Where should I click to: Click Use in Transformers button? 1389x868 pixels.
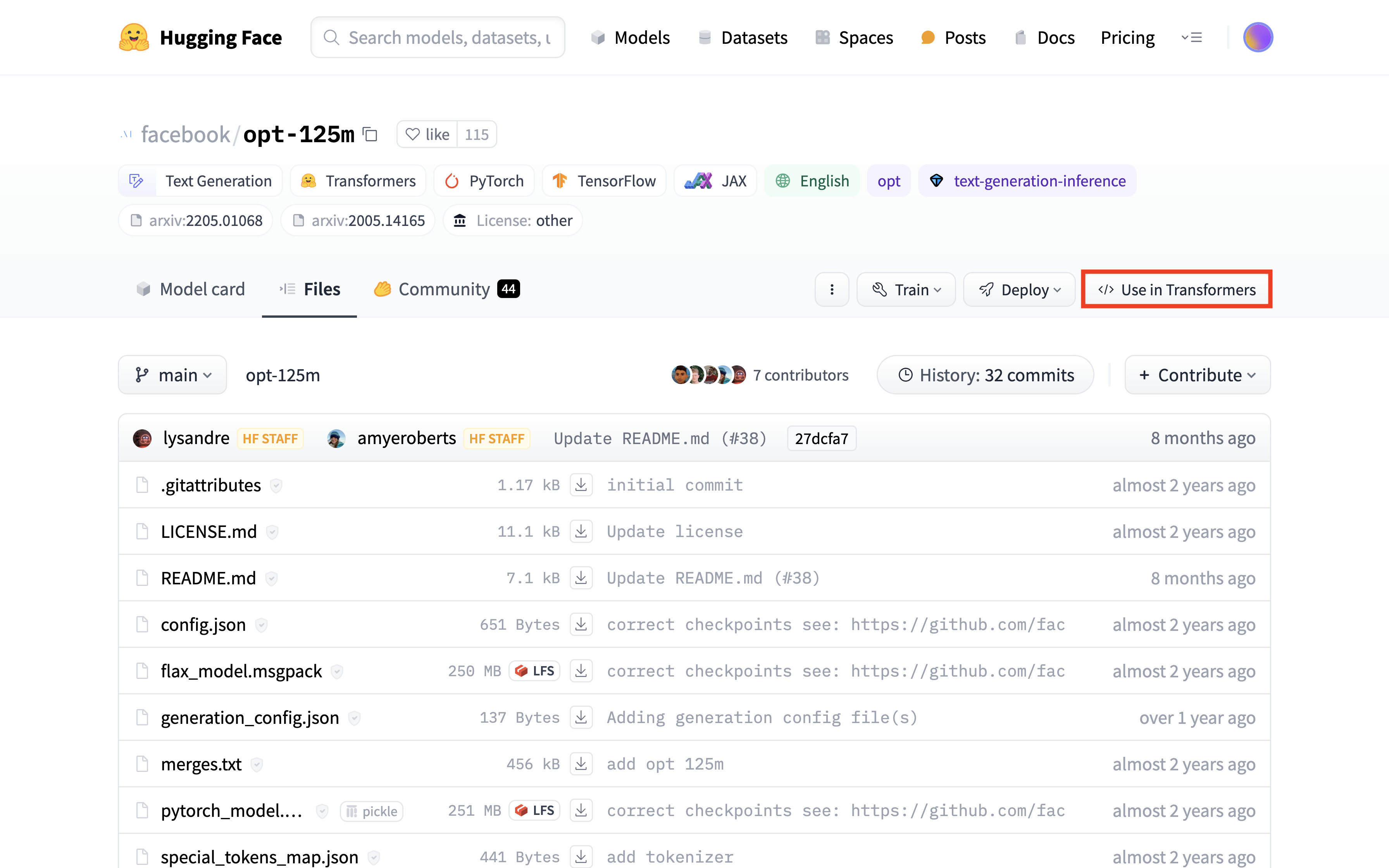[1177, 289]
